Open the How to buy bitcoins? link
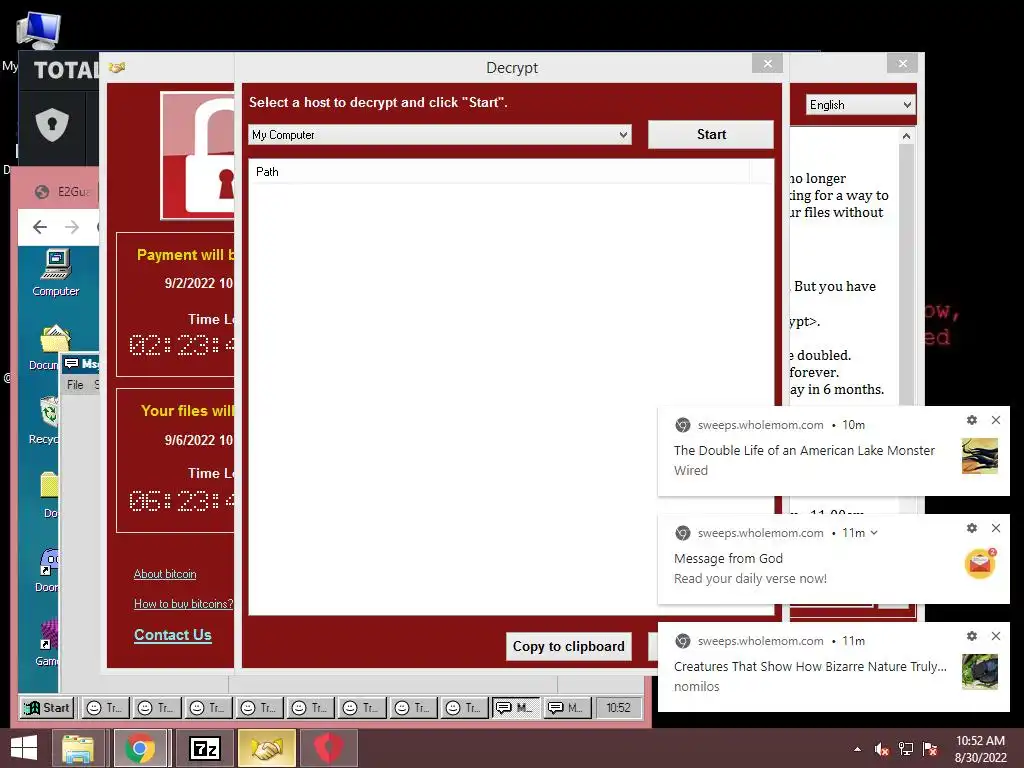Image resolution: width=1024 pixels, height=768 pixels. click(x=183, y=604)
